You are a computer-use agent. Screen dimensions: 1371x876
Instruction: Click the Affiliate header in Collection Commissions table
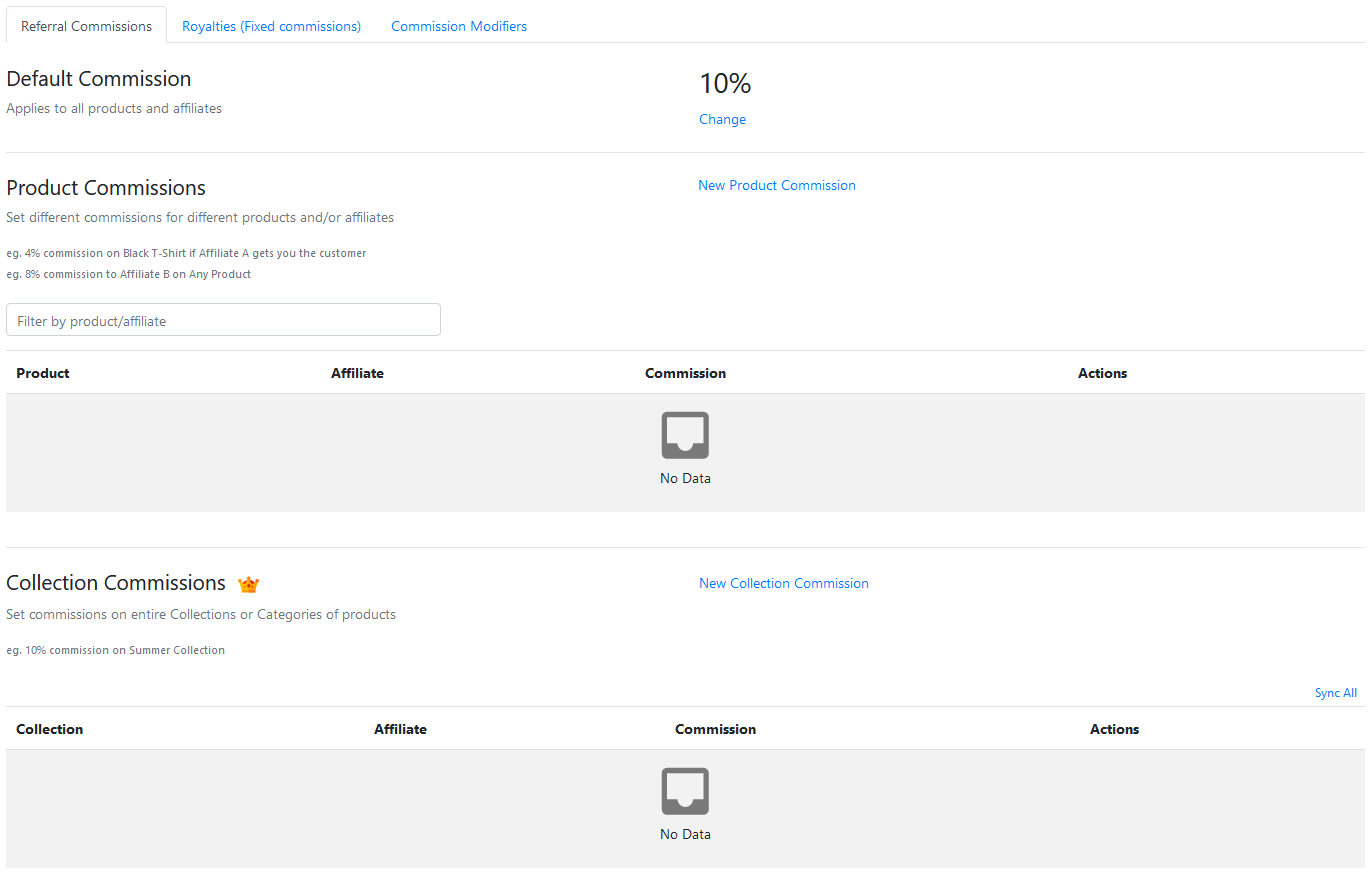tap(400, 729)
